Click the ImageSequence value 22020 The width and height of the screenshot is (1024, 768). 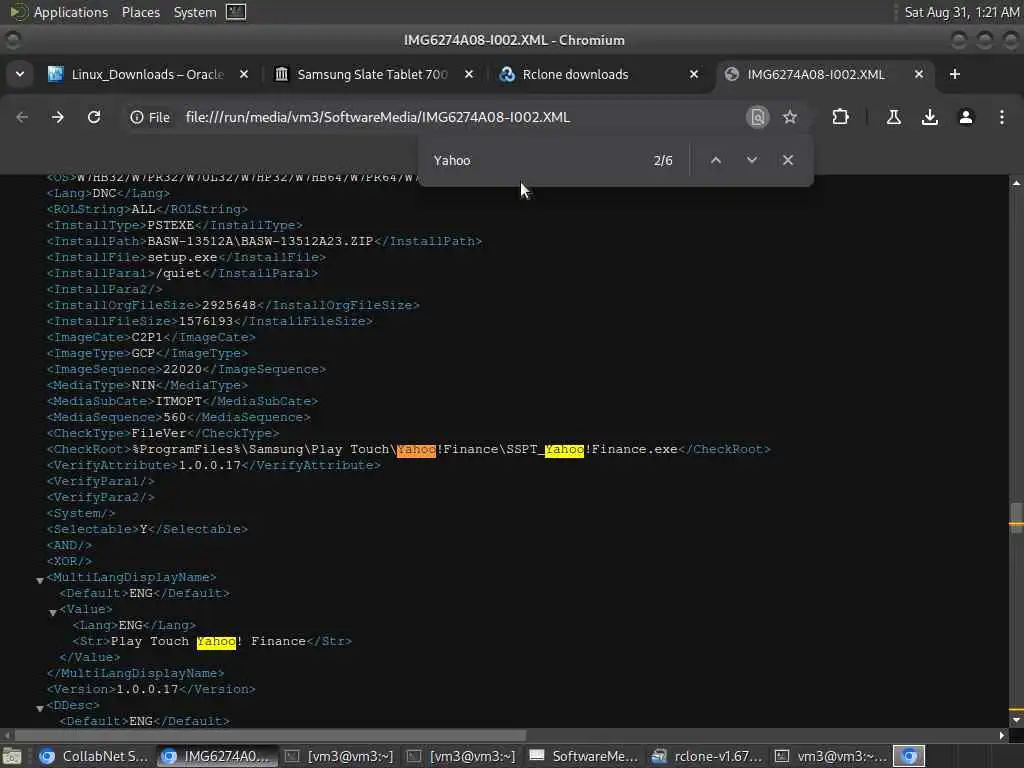pos(182,369)
